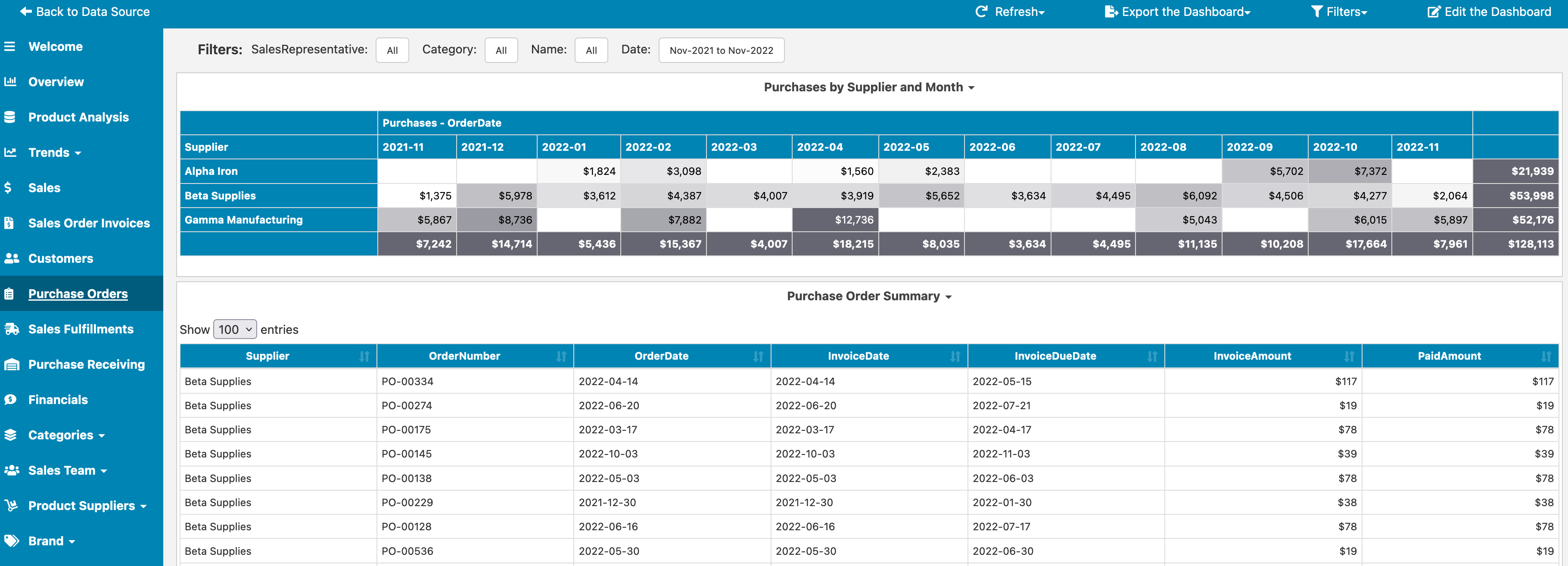
Task: Open the Product Analysis page
Action: point(78,117)
